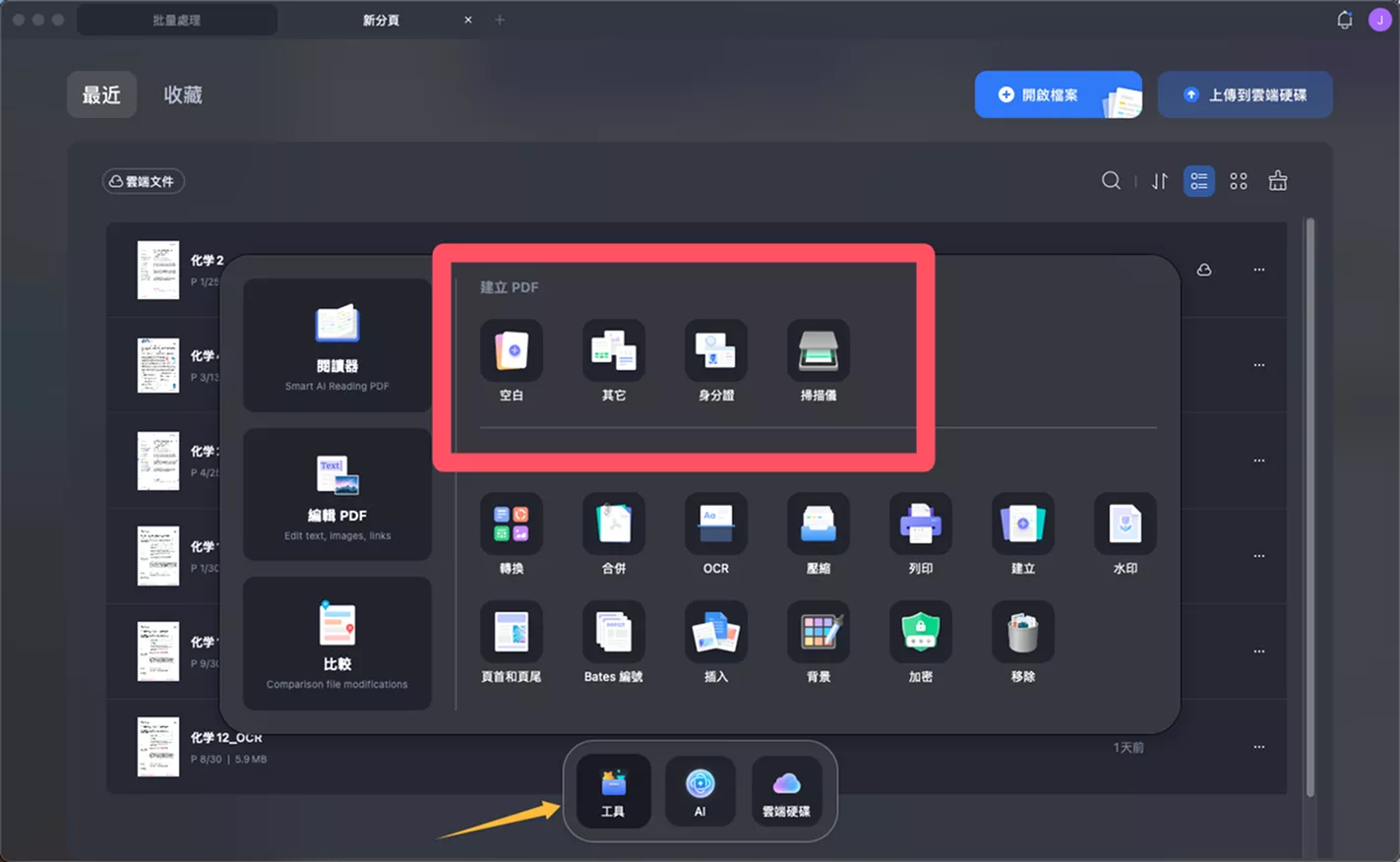Switch to list view layout
The image size is (1400, 862).
(1198, 181)
